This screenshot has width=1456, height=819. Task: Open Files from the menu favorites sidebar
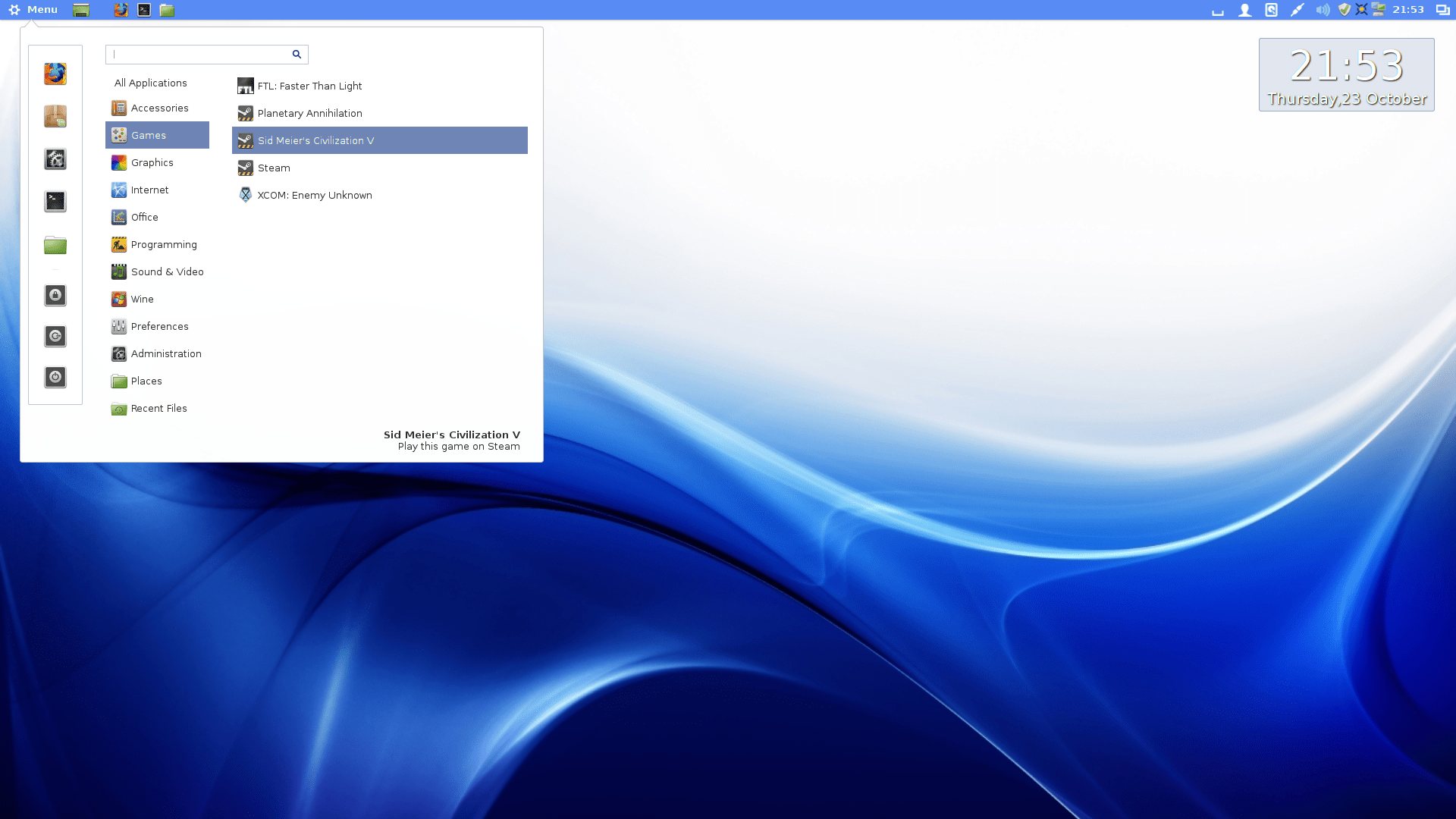tap(55, 244)
